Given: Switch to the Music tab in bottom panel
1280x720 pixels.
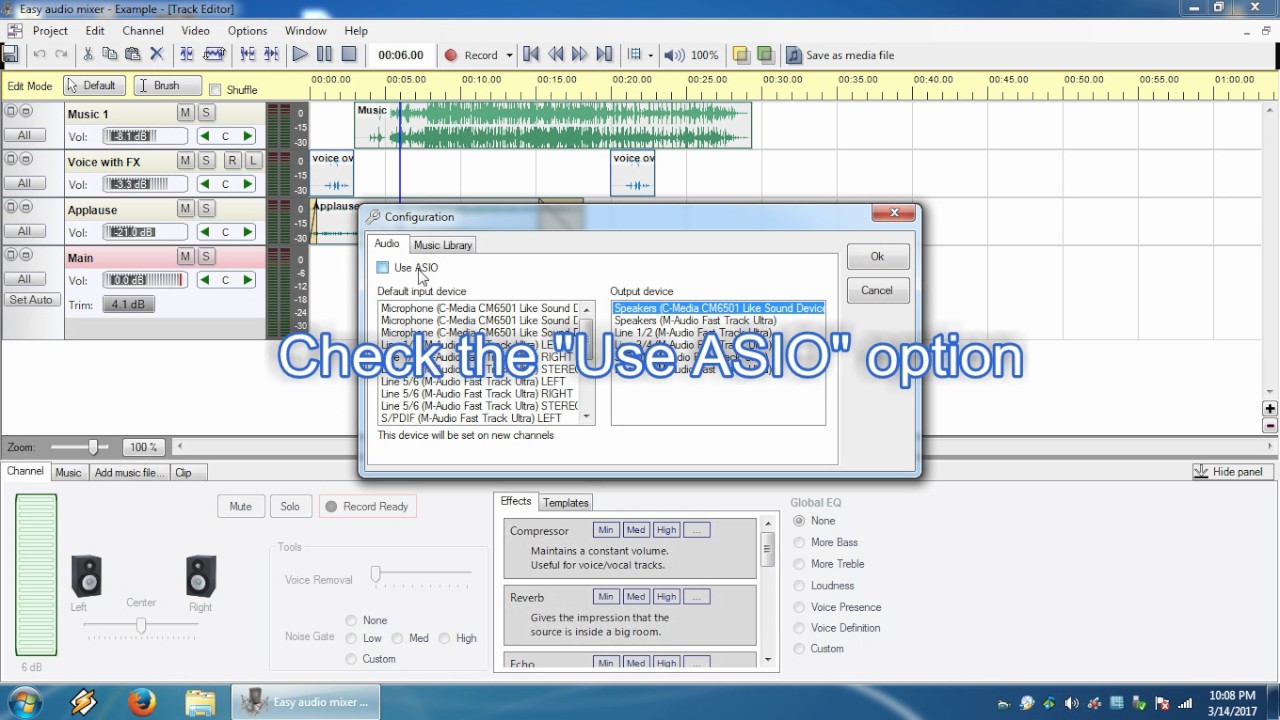Looking at the screenshot, I should click(68, 473).
